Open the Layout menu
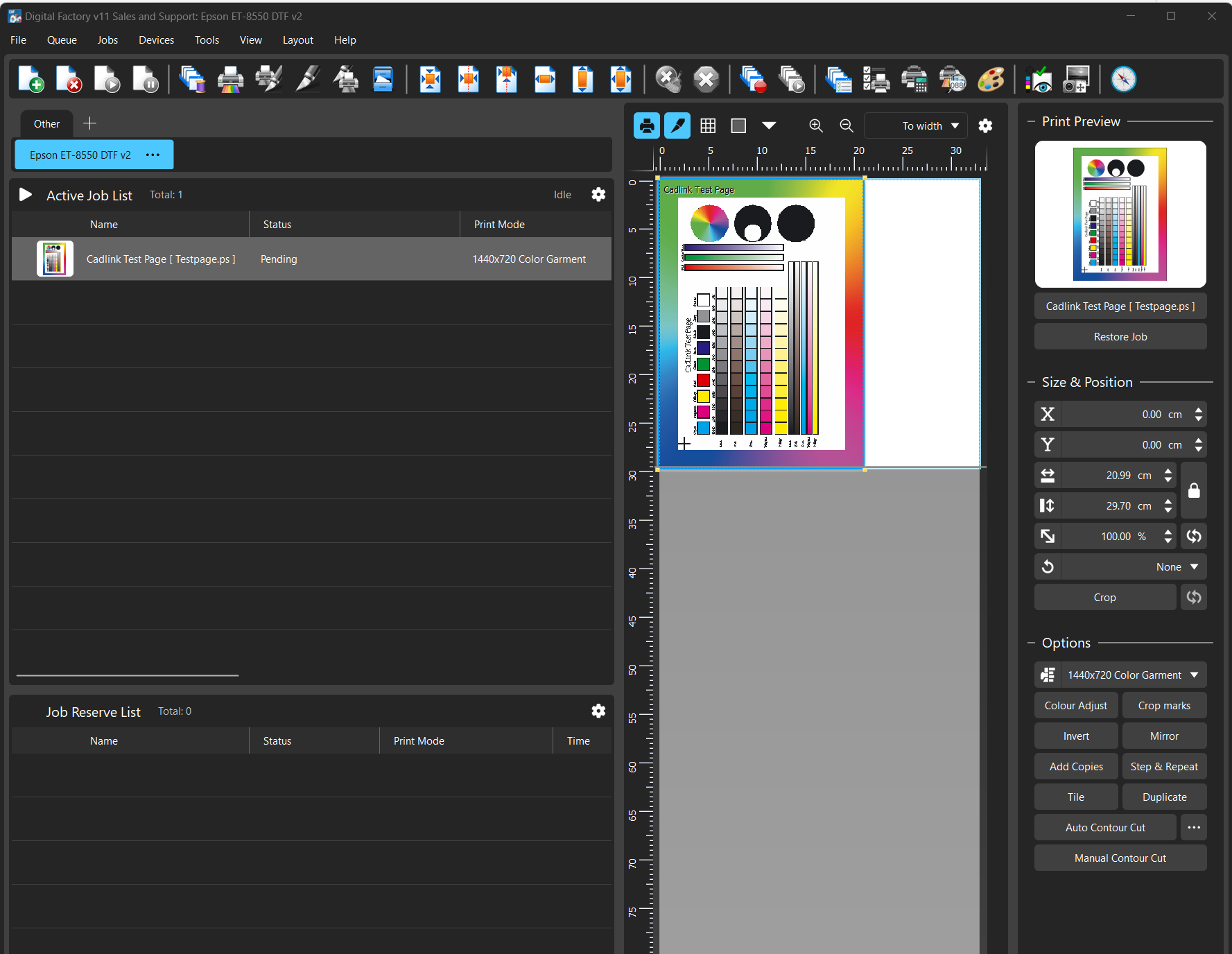The image size is (1232, 954). coord(298,40)
